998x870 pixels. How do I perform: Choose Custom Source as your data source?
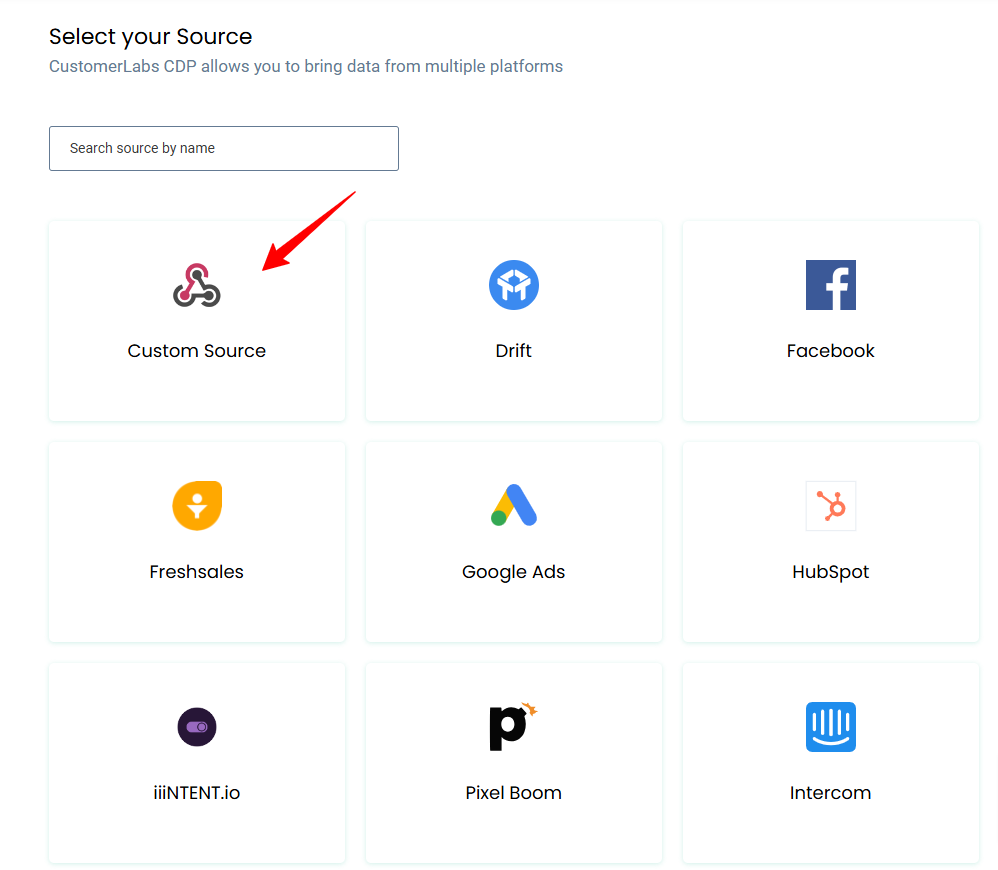(197, 320)
